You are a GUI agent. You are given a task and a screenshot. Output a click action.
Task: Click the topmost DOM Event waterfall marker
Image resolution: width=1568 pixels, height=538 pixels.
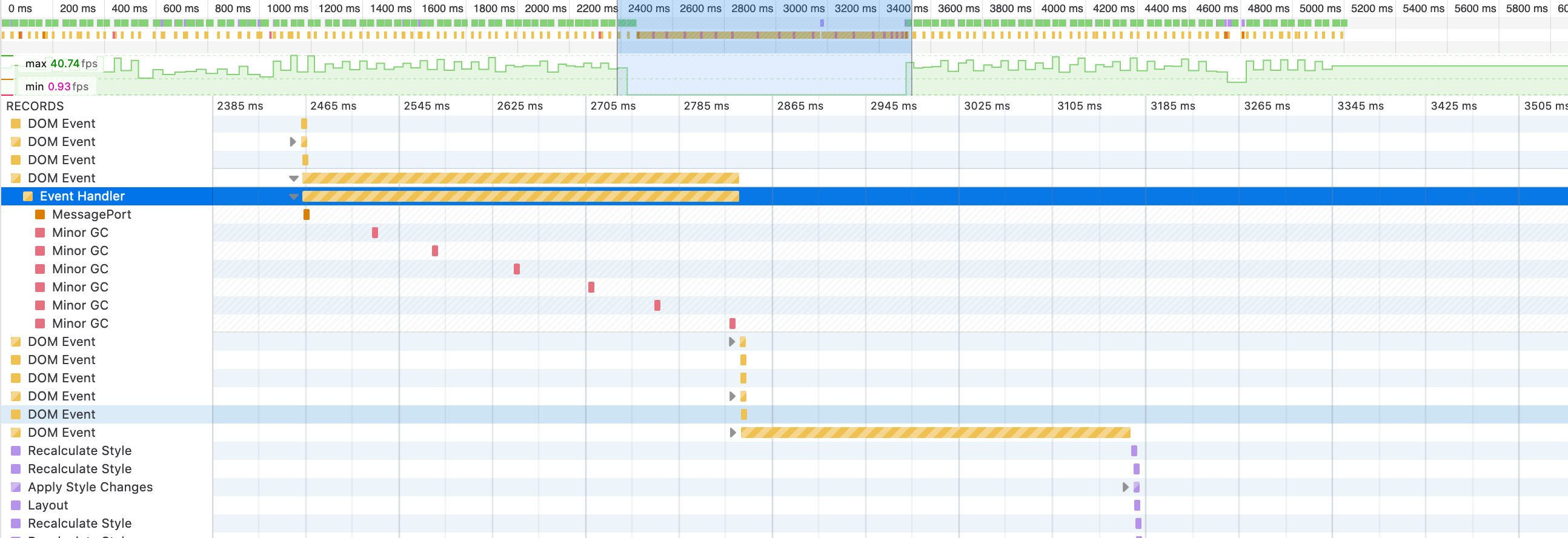tap(304, 124)
